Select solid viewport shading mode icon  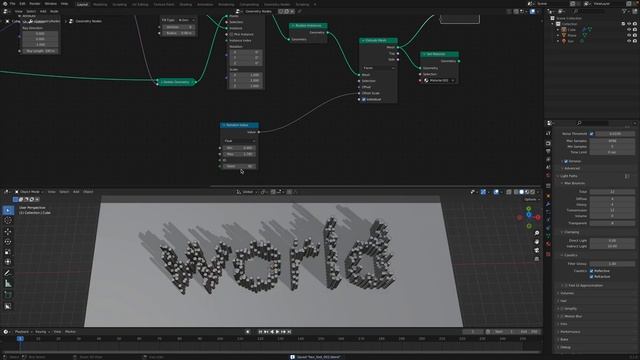(521, 192)
